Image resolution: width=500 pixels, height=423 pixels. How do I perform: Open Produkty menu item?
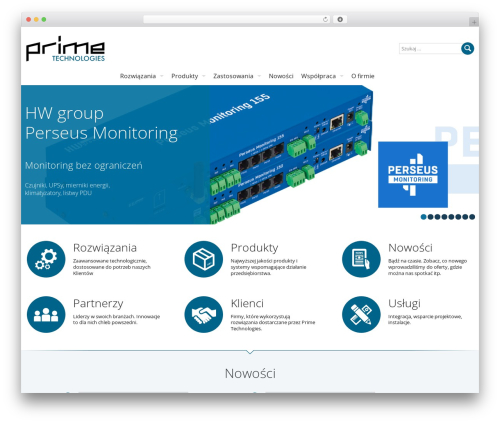pos(185,76)
